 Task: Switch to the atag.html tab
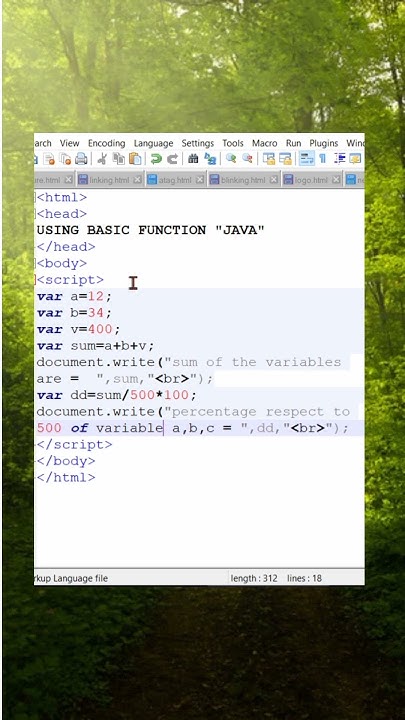(176, 180)
